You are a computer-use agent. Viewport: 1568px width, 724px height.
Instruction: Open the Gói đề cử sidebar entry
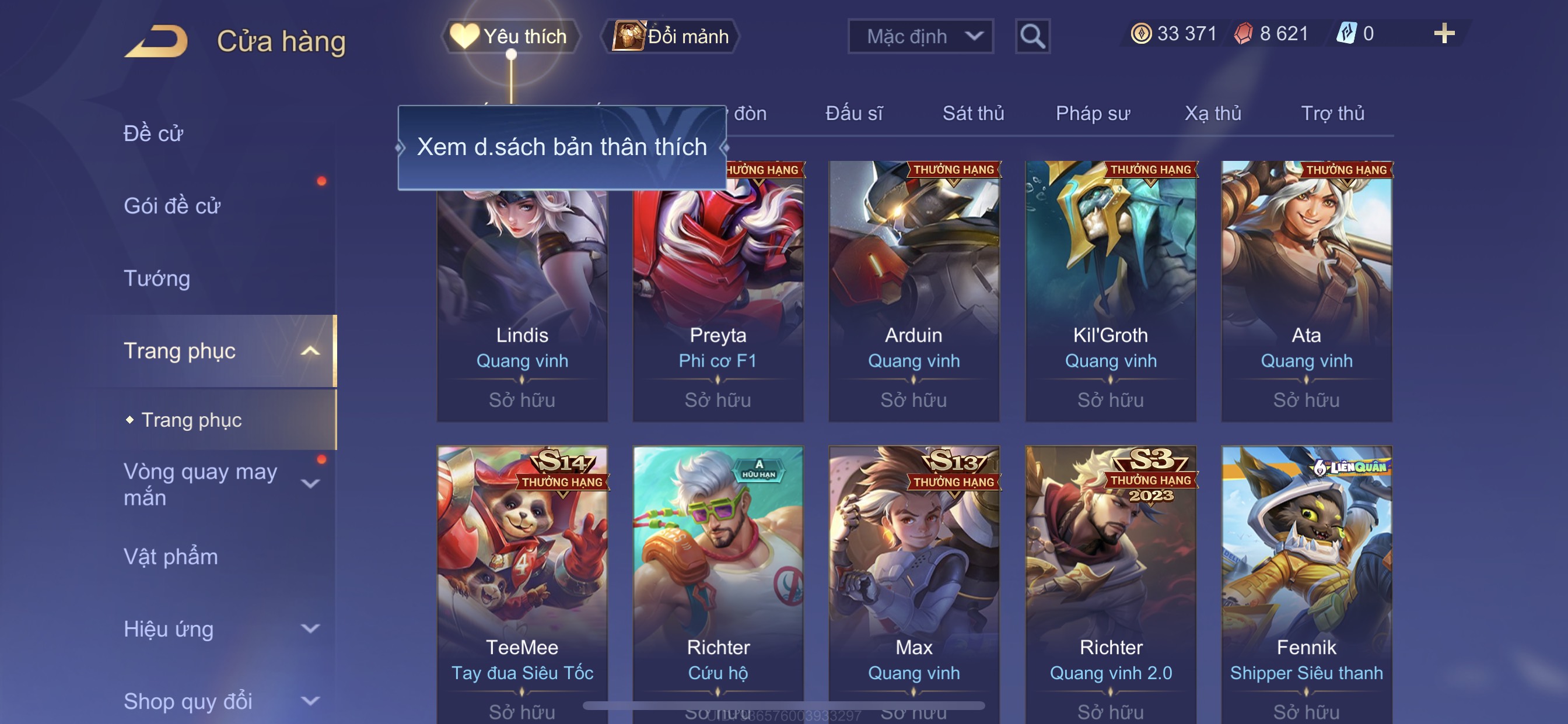(171, 206)
